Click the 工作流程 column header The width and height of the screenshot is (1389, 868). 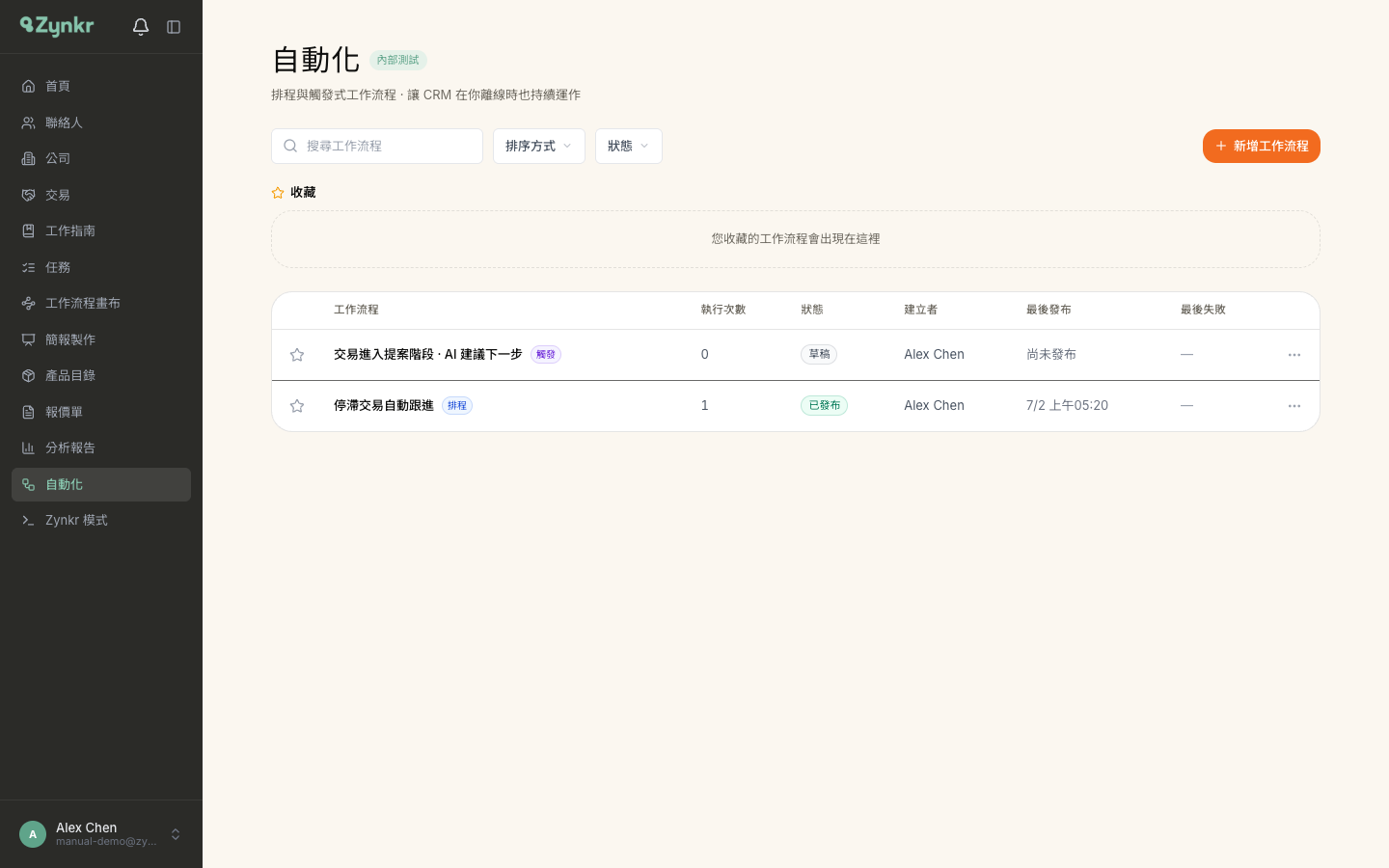pos(356,310)
